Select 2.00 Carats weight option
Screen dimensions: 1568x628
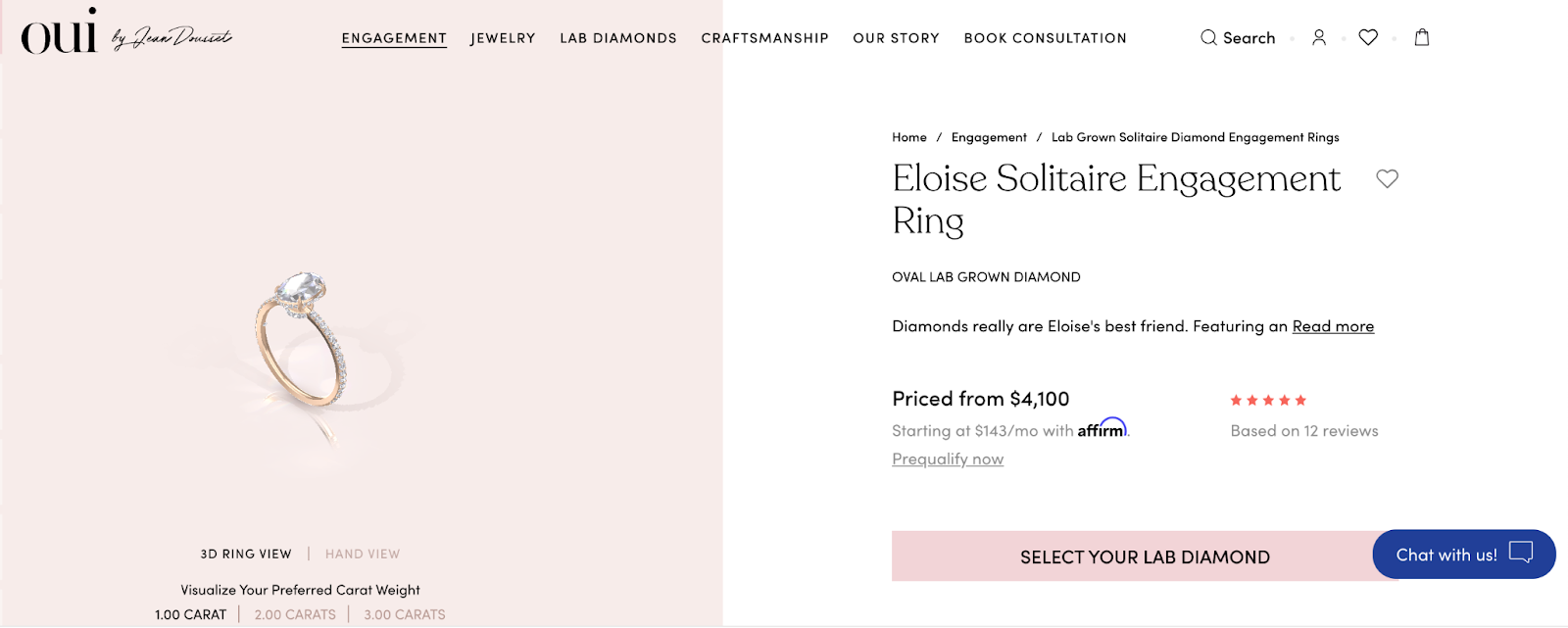tap(295, 615)
